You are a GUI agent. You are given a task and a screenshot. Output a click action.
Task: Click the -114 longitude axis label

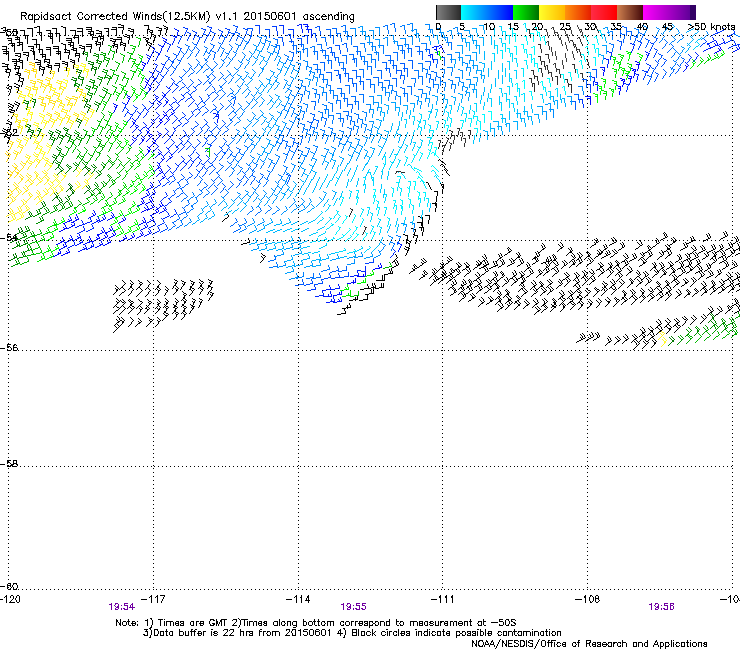298,599
